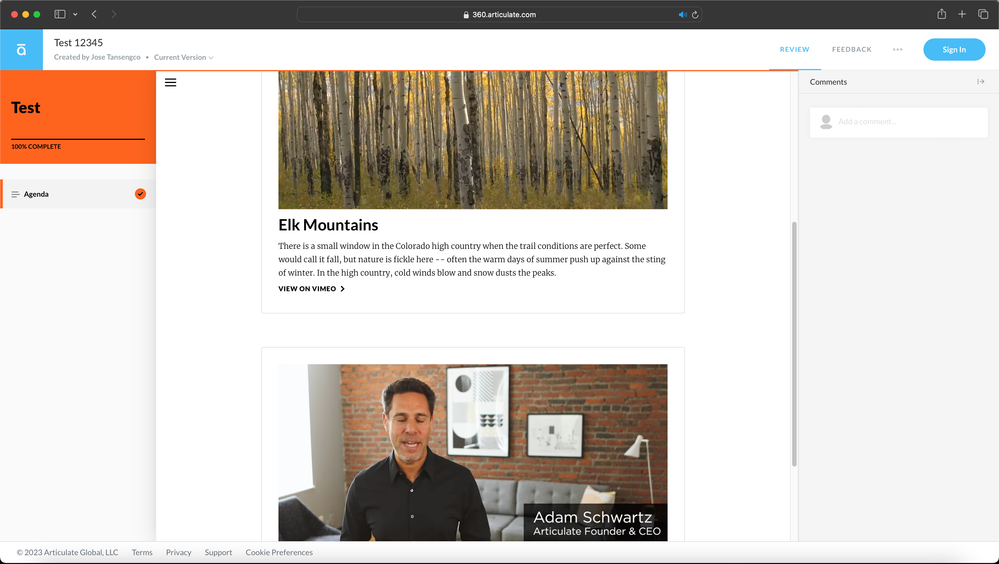Viewport: 999px width, 564px height.
Task: Reload the page in Safari
Action: click(695, 15)
